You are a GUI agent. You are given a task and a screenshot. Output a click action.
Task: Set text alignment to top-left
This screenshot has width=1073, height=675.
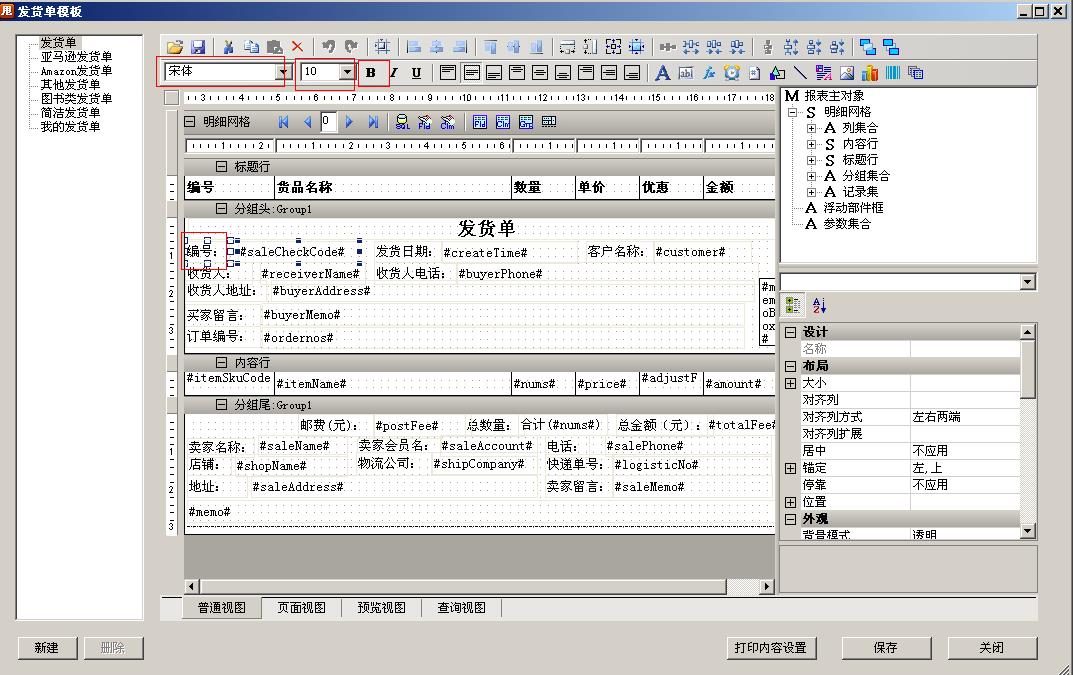coord(448,73)
